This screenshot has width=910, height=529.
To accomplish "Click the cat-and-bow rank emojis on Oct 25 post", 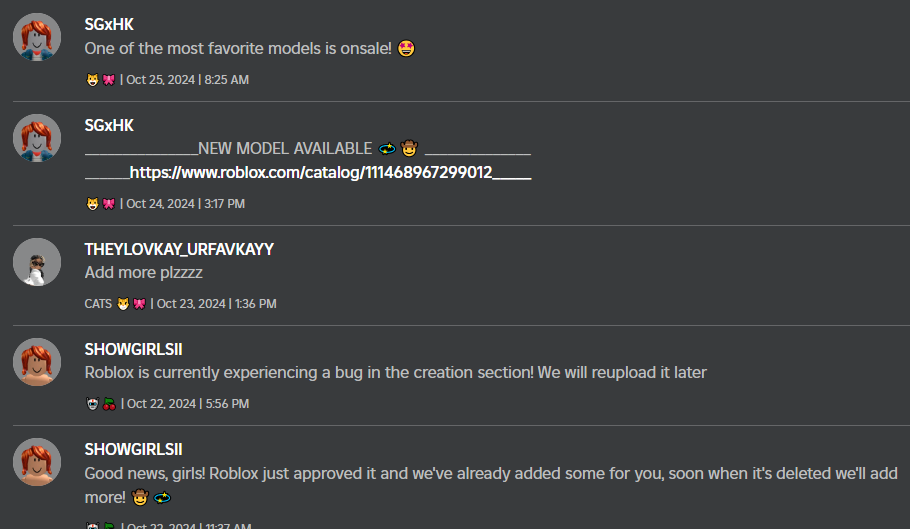I will coord(101,80).
